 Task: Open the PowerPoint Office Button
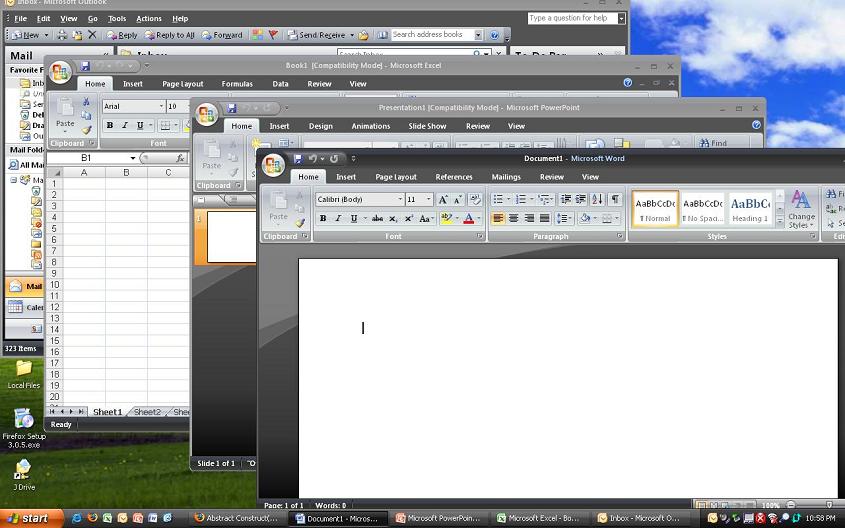point(206,114)
